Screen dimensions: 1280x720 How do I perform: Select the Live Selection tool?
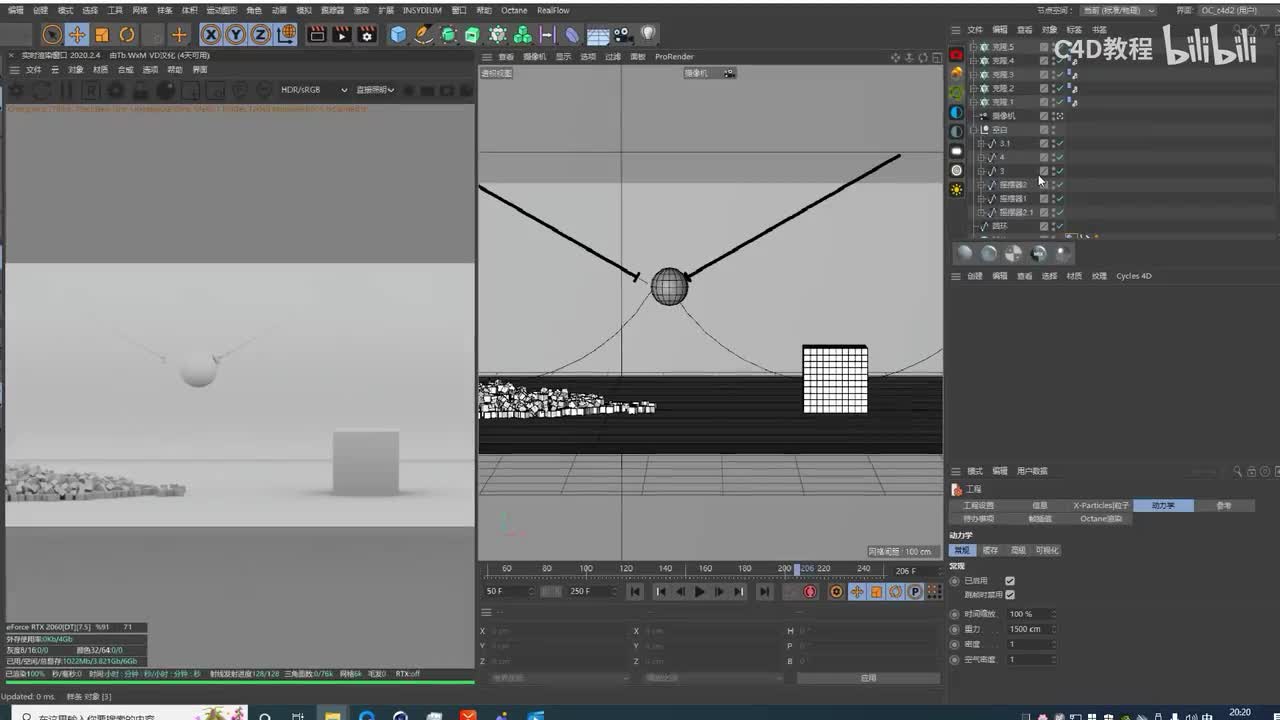point(51,35)
